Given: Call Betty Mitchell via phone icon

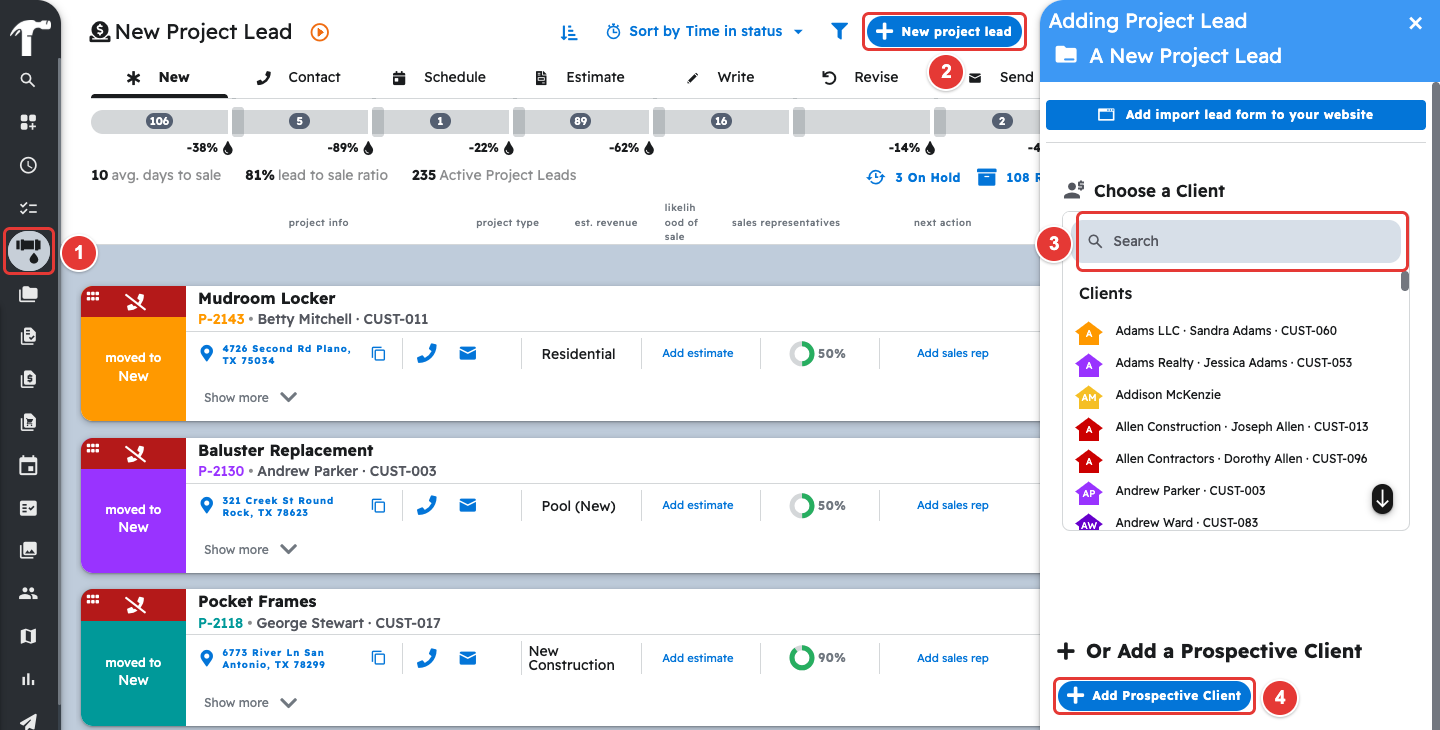Looking at the screenshot, I should point(427,353).
